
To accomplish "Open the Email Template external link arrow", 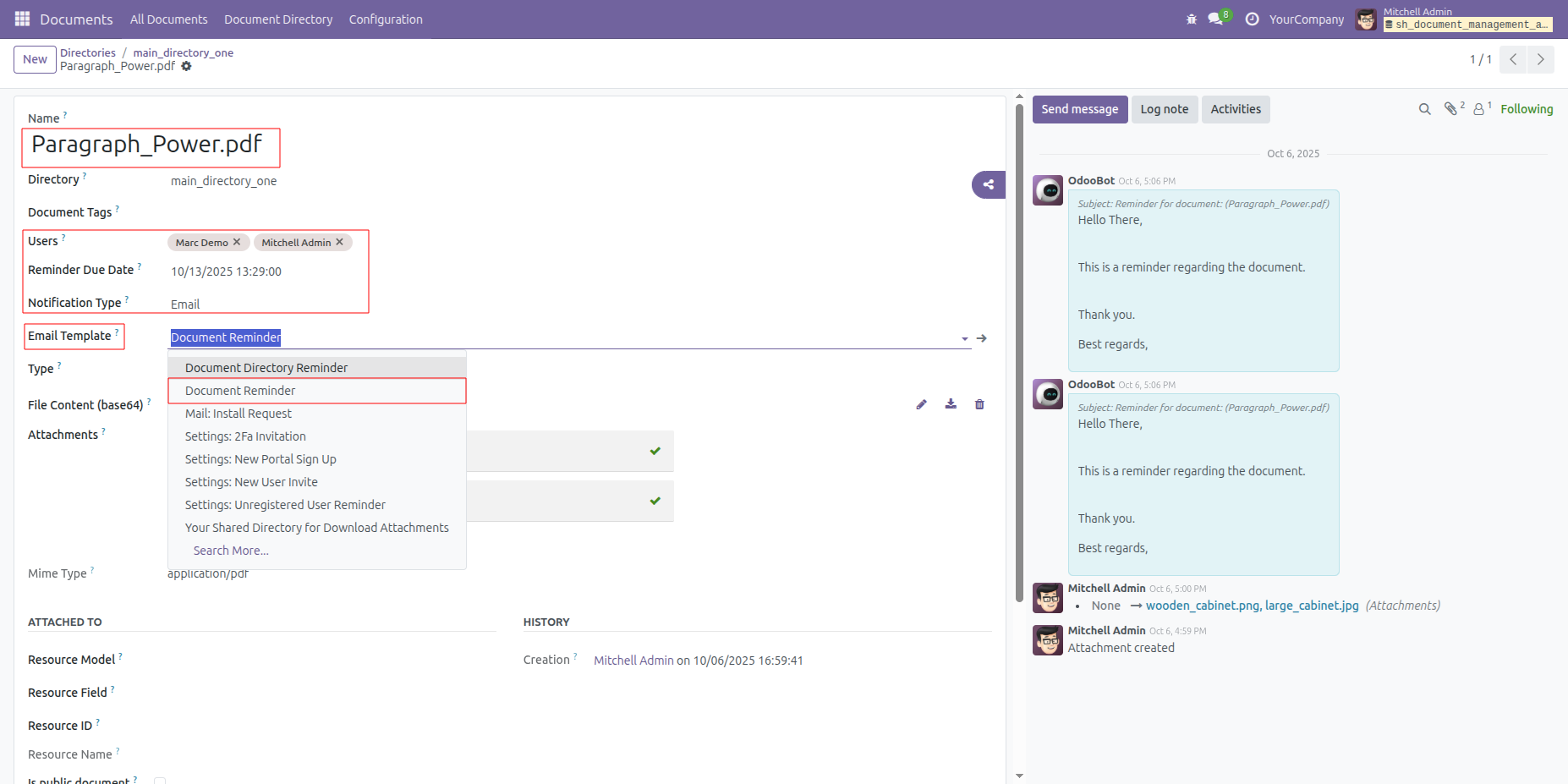I will point(982,338).
